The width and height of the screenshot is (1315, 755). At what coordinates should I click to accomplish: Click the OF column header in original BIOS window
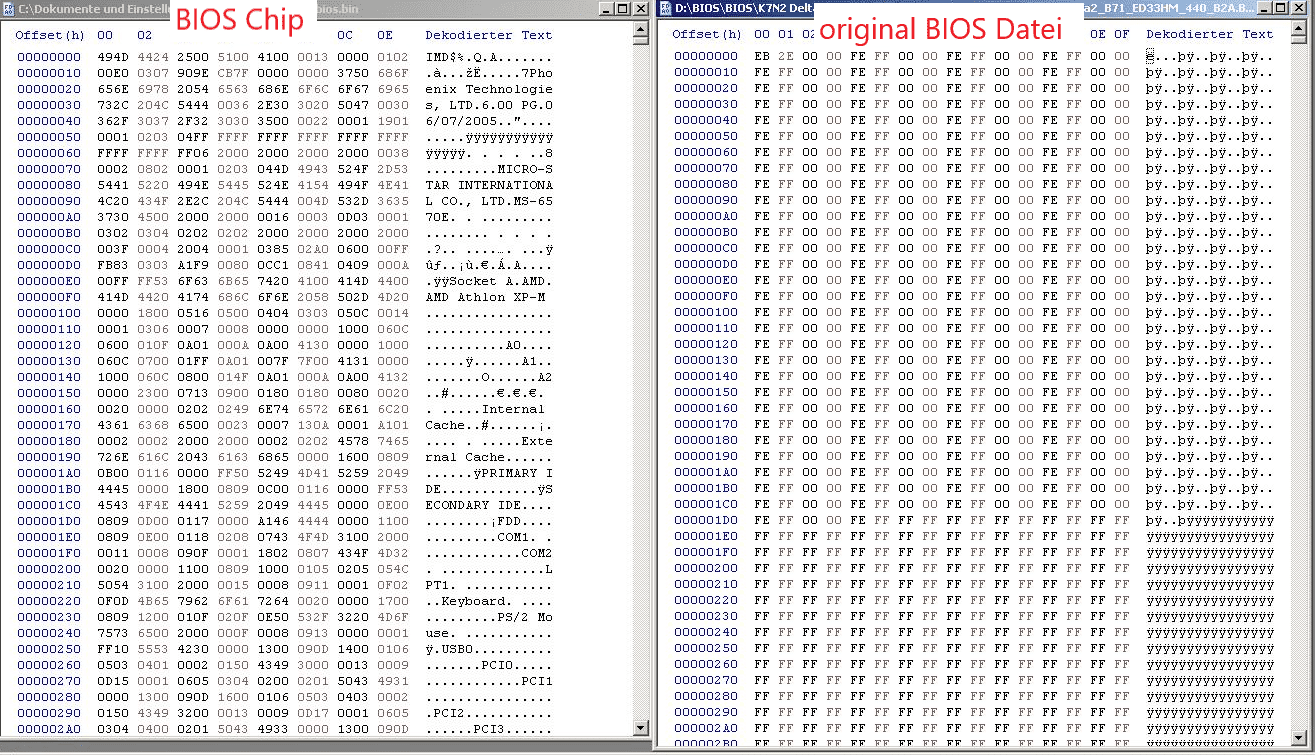[1122, 34]
